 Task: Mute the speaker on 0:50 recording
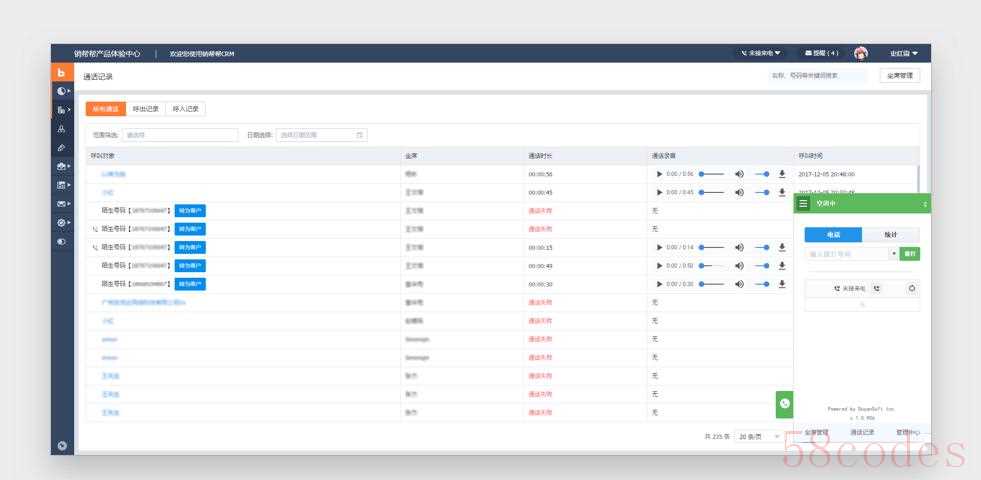point(740,265)
